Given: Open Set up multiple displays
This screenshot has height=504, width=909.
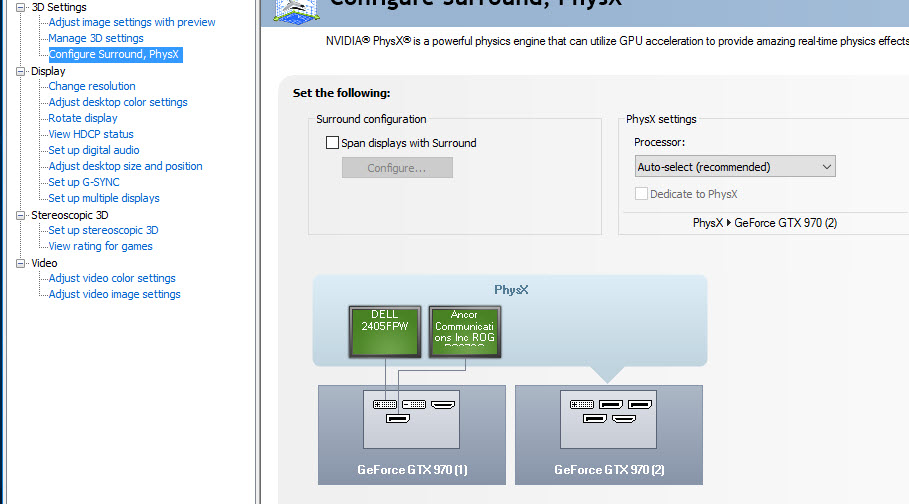Looking at the screenshot, I should pos(104,198).
